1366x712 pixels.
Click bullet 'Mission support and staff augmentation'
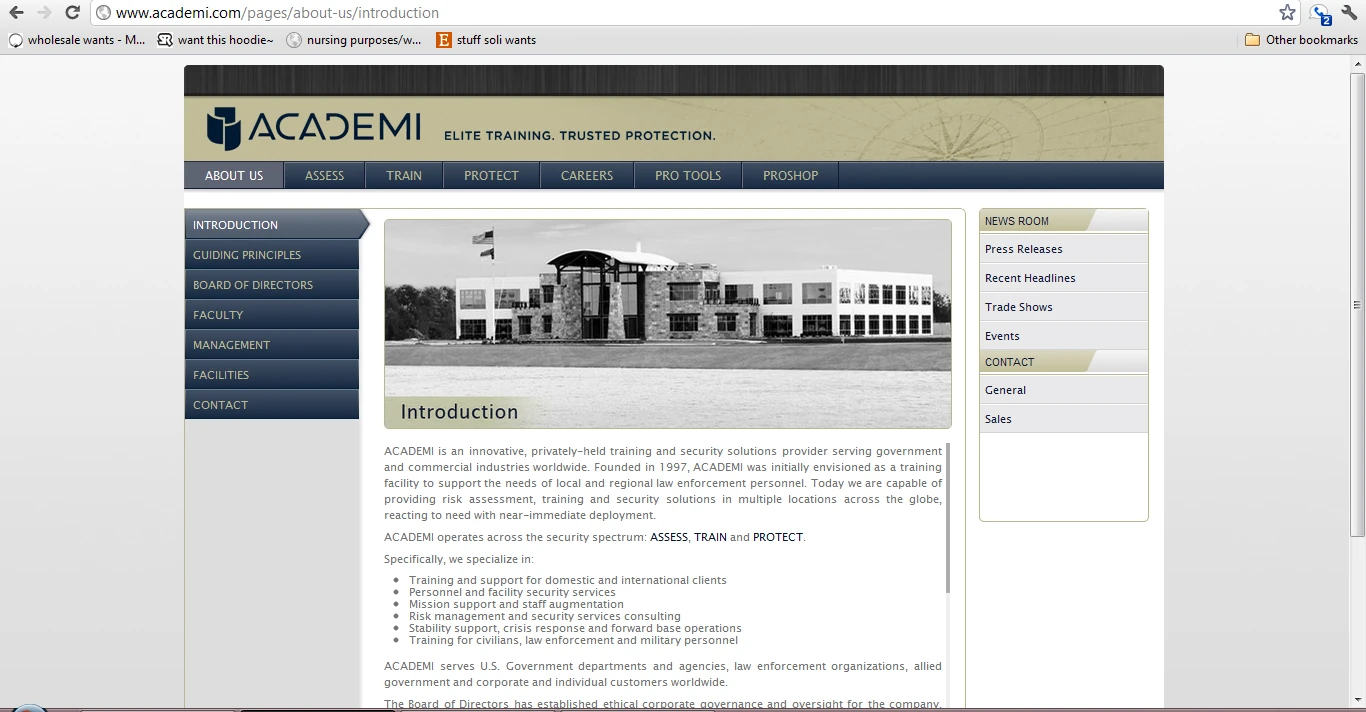[x=516, y=604]
